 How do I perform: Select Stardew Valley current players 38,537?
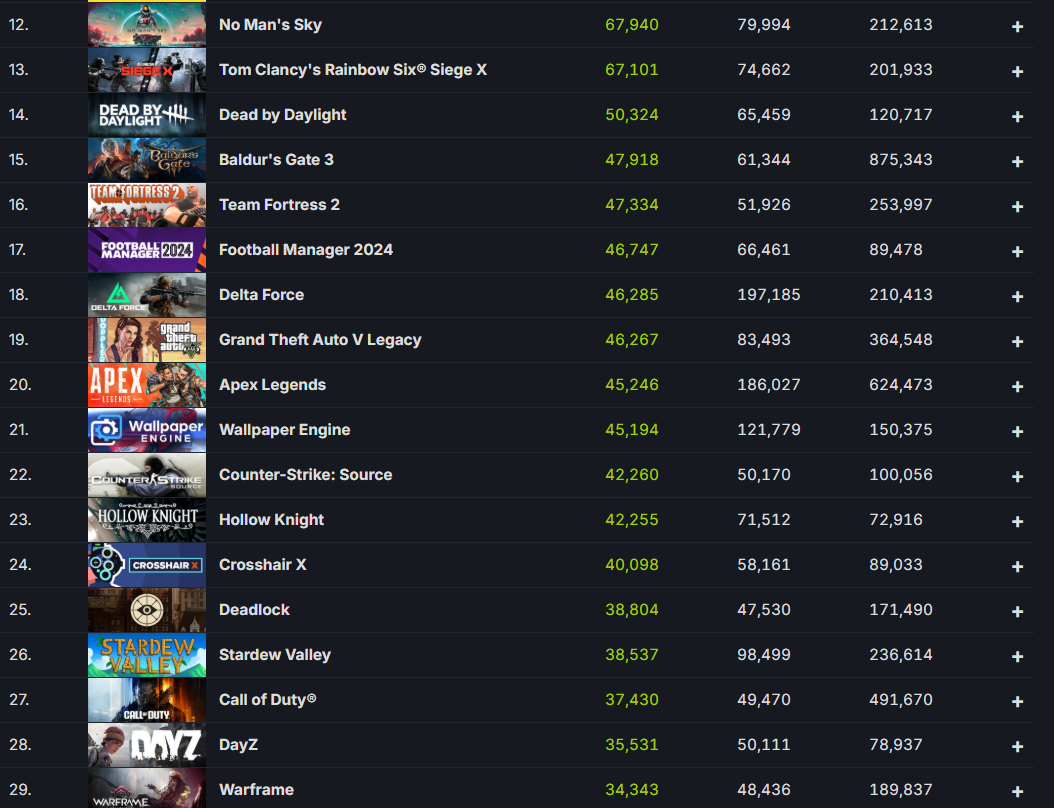click(x=632, y=655)
